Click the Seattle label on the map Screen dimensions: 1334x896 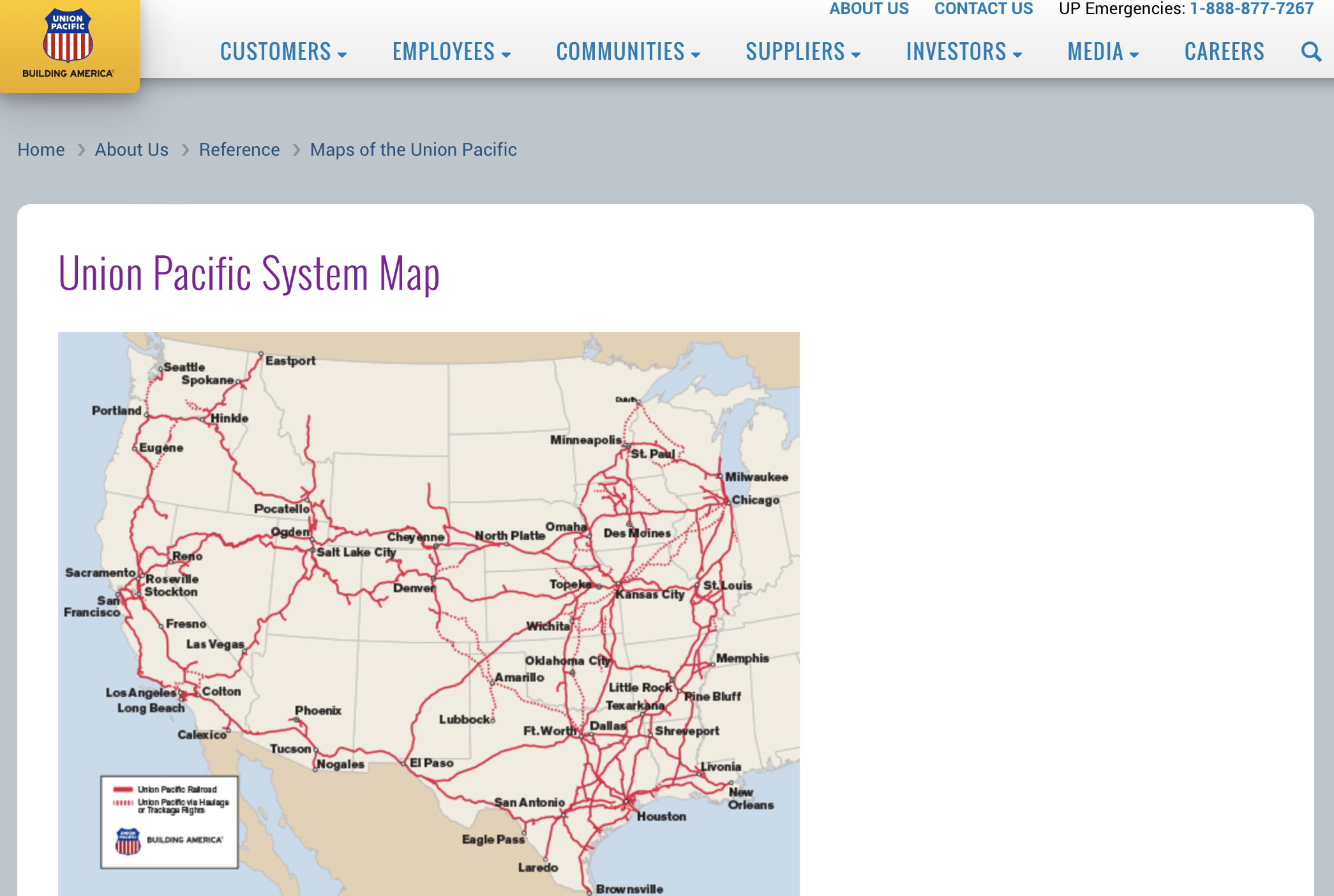point(184,367)
